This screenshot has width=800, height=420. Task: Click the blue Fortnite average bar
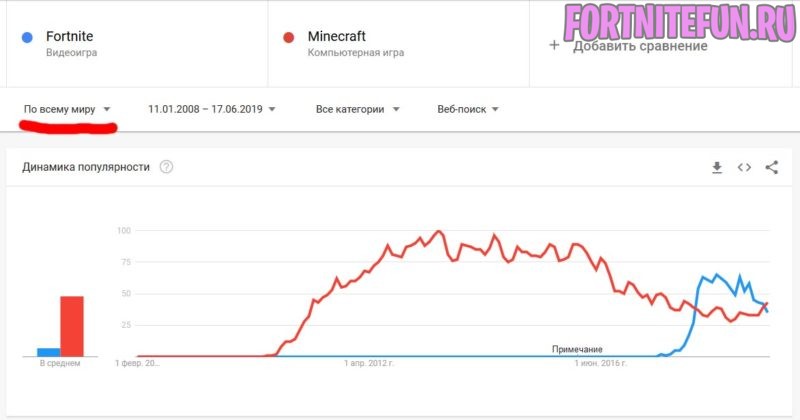[x=48, y=351]
